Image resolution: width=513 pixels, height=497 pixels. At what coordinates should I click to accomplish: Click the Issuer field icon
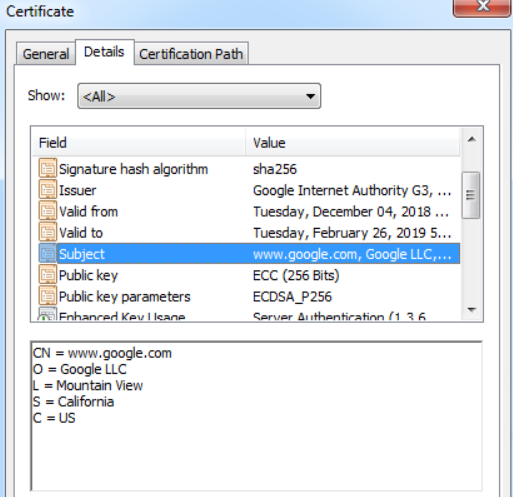pos(48,190)
